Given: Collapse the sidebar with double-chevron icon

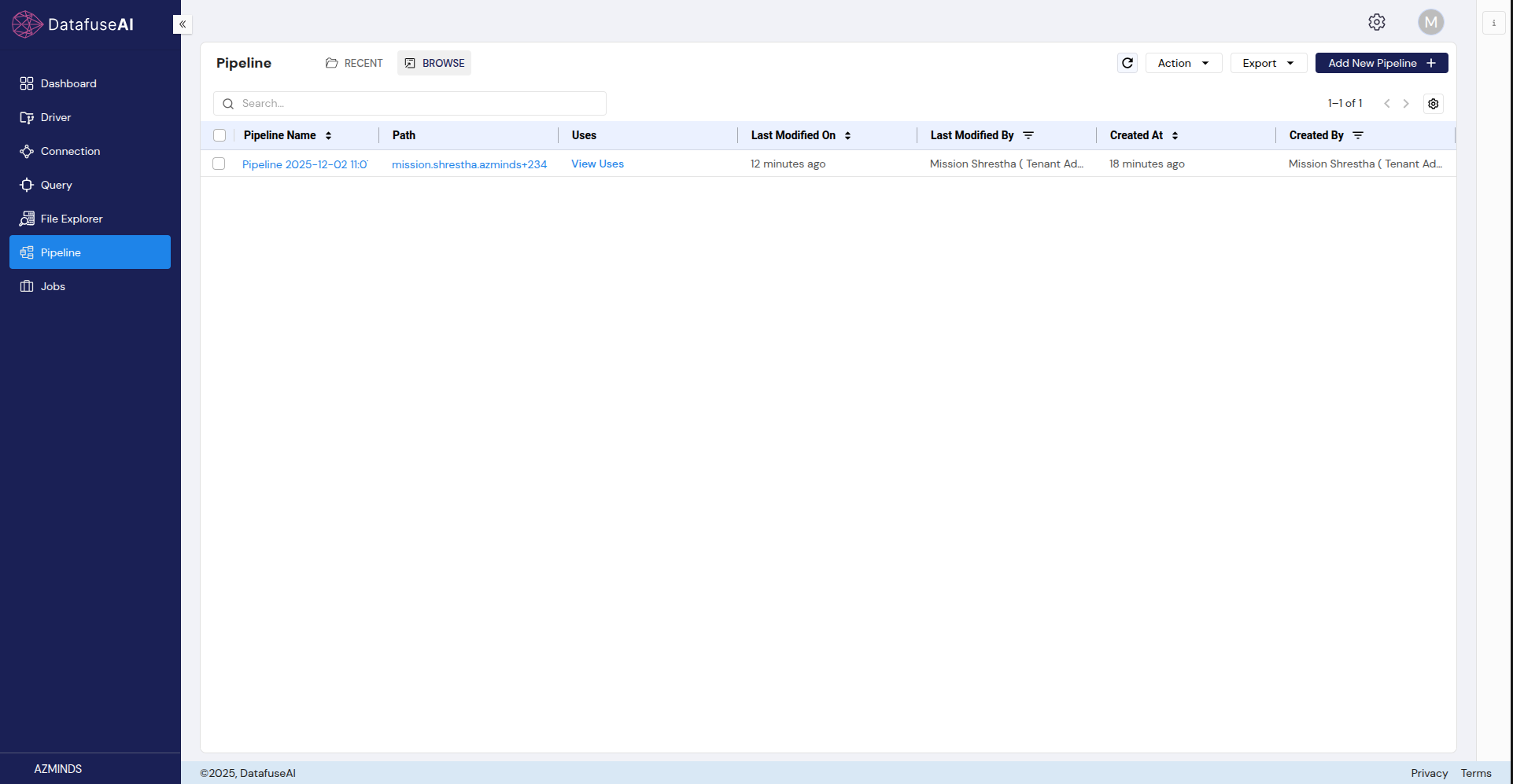Looking at the screenshot, I should pyautogui.click(x=183, y=24).
